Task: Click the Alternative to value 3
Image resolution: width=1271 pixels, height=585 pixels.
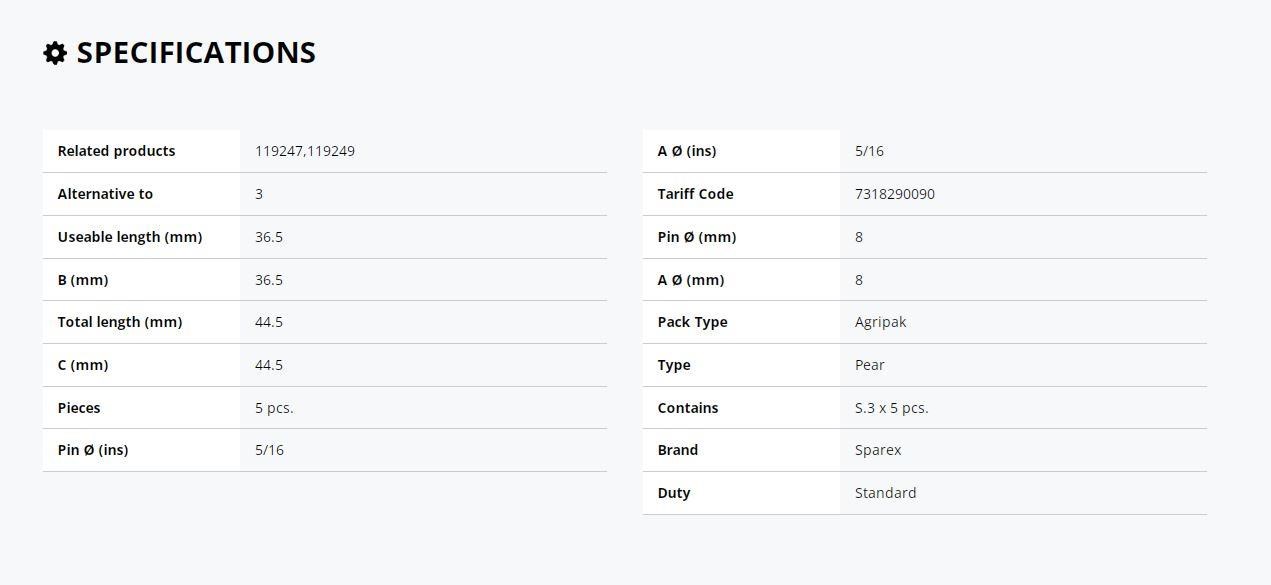Action: (259, 194)
